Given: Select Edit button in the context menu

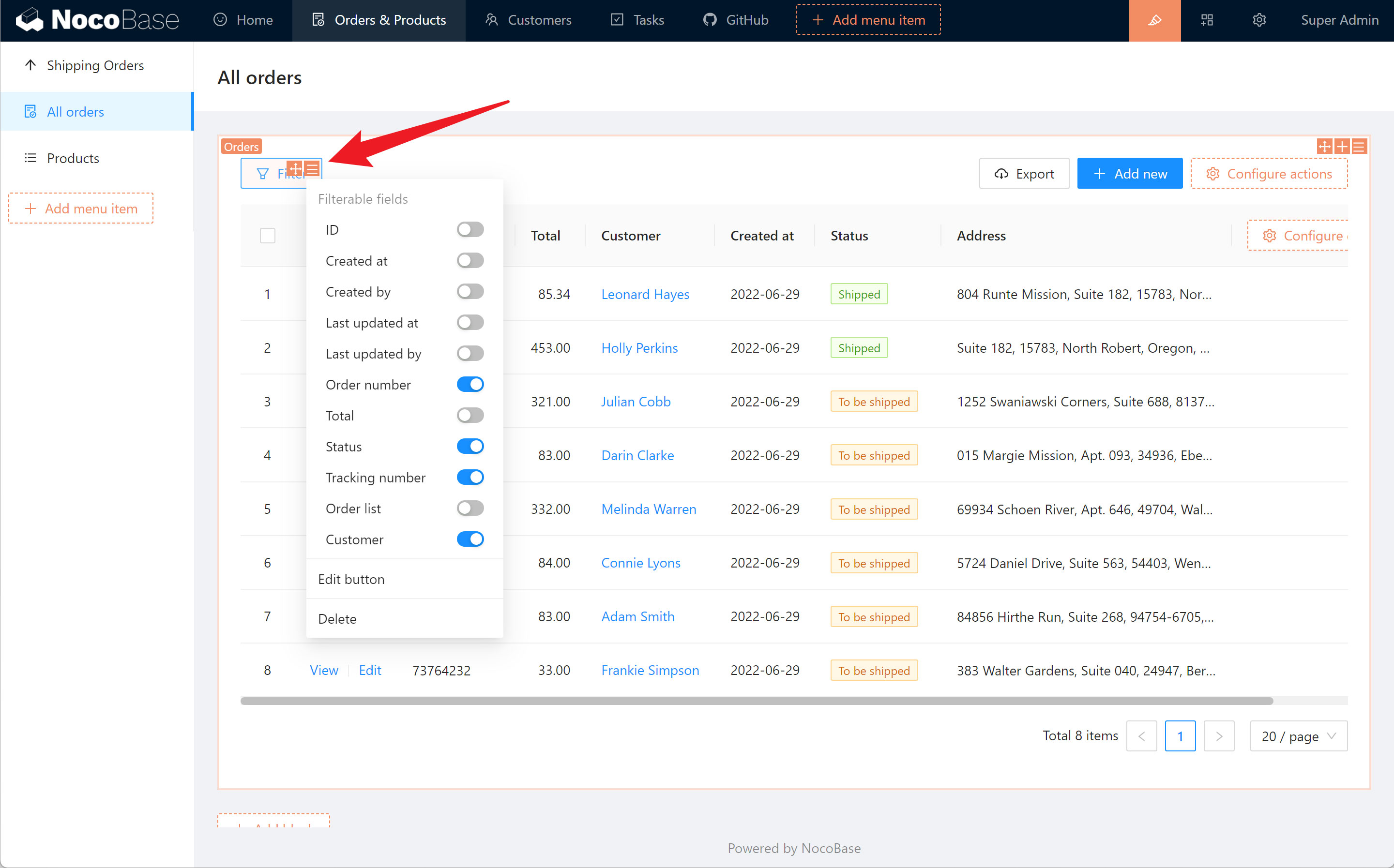Looking at the screenshot, I should (x=351, y=579).
